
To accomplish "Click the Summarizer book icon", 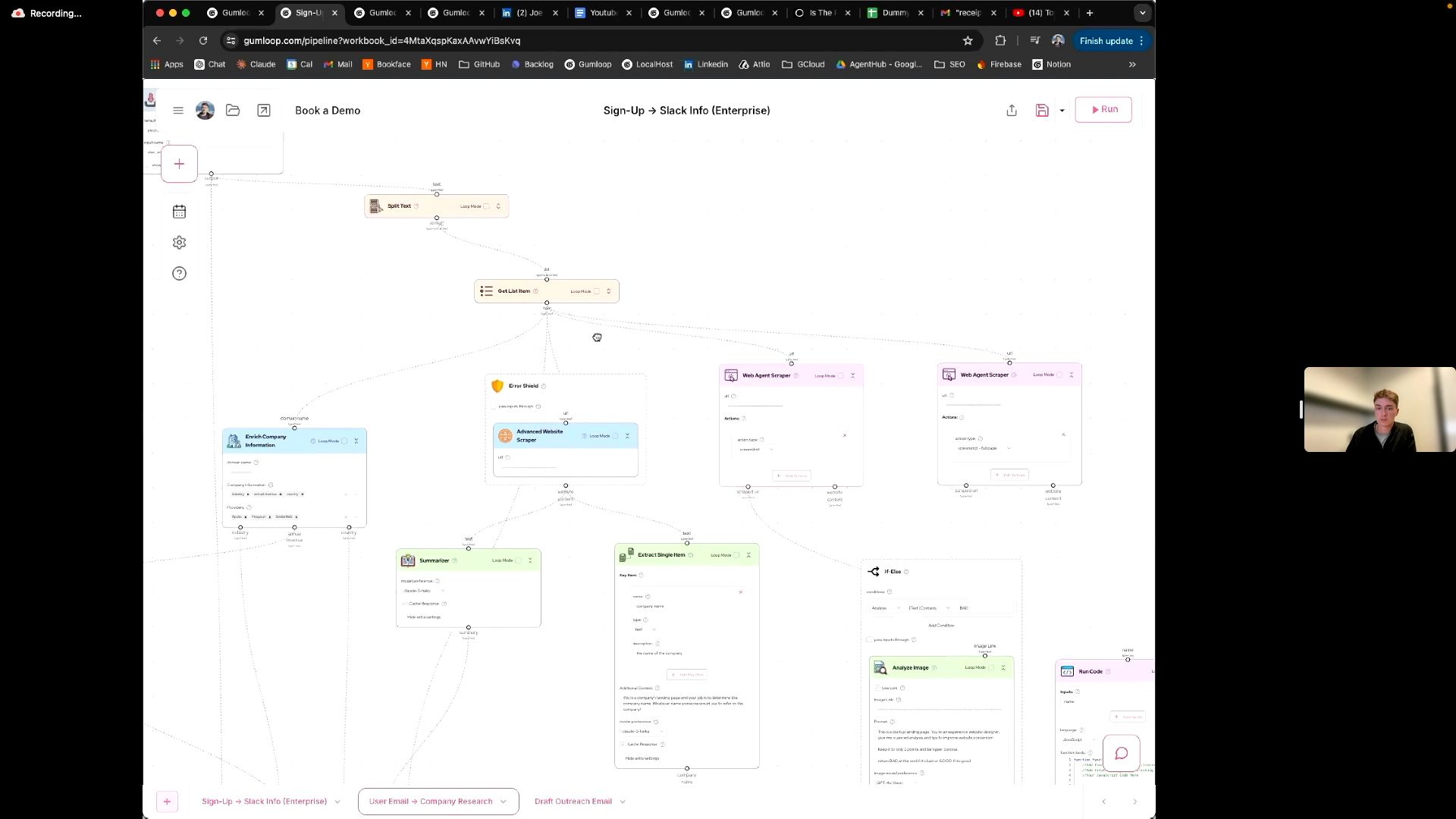I will pos(408,560).
